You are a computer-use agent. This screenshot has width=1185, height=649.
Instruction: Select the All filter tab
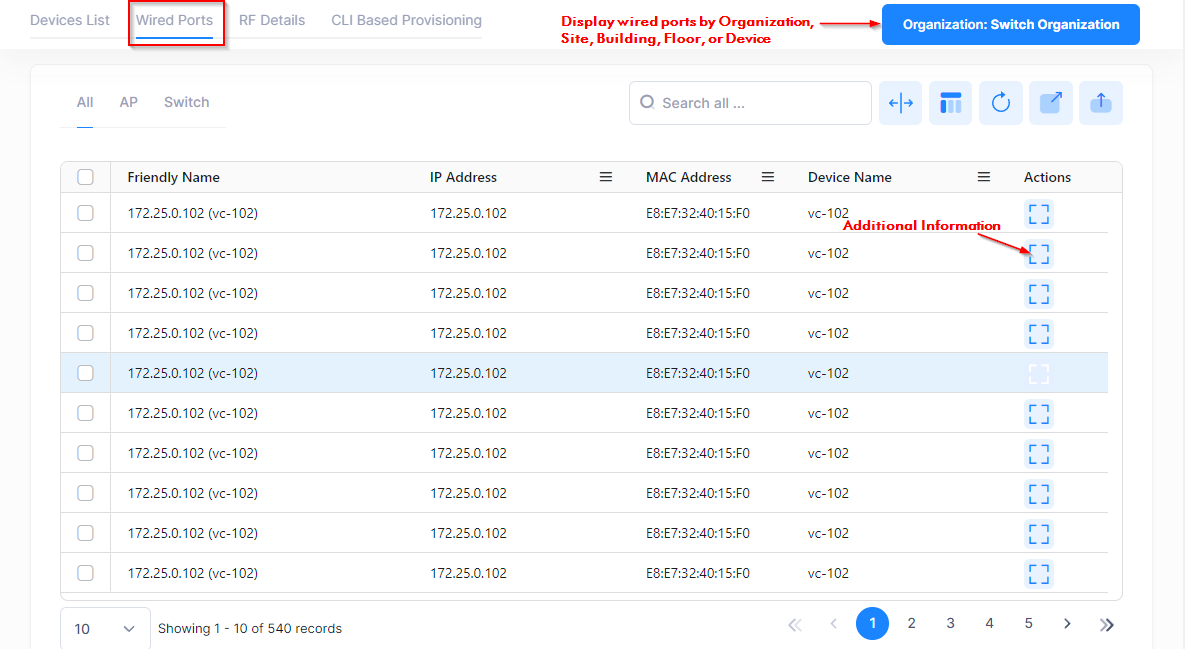[x=85, y=102]
